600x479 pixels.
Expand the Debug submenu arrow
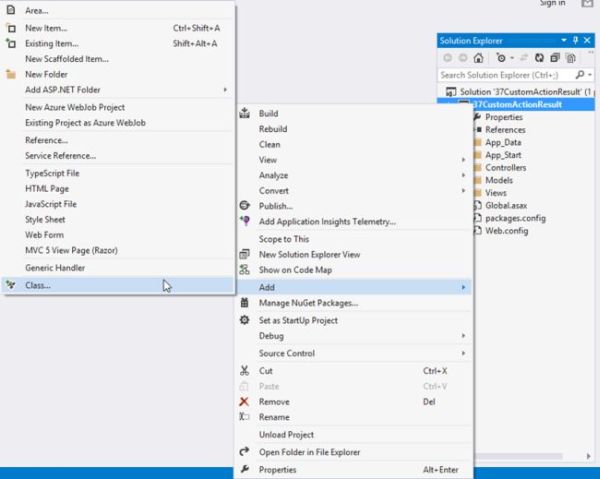(x=463, y=336)
